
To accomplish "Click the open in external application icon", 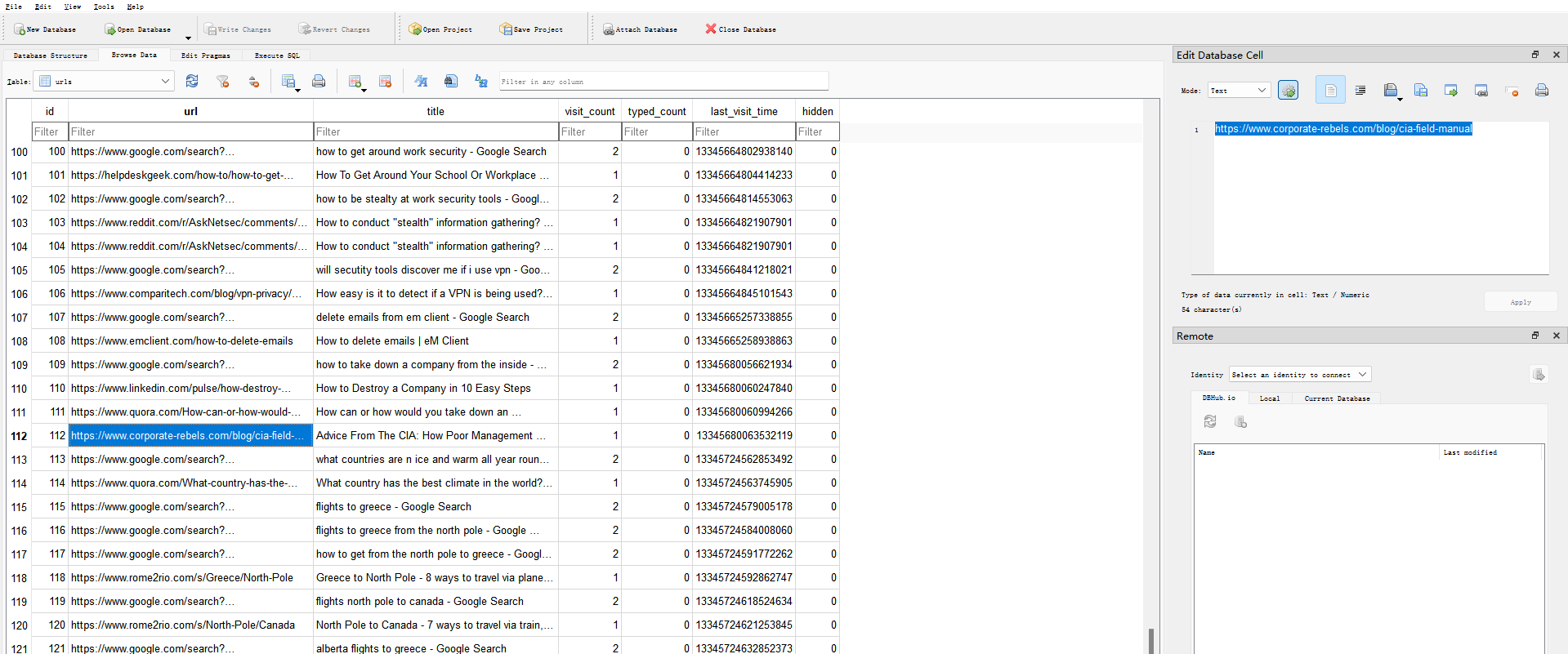I will click(x=1451, y=90).
